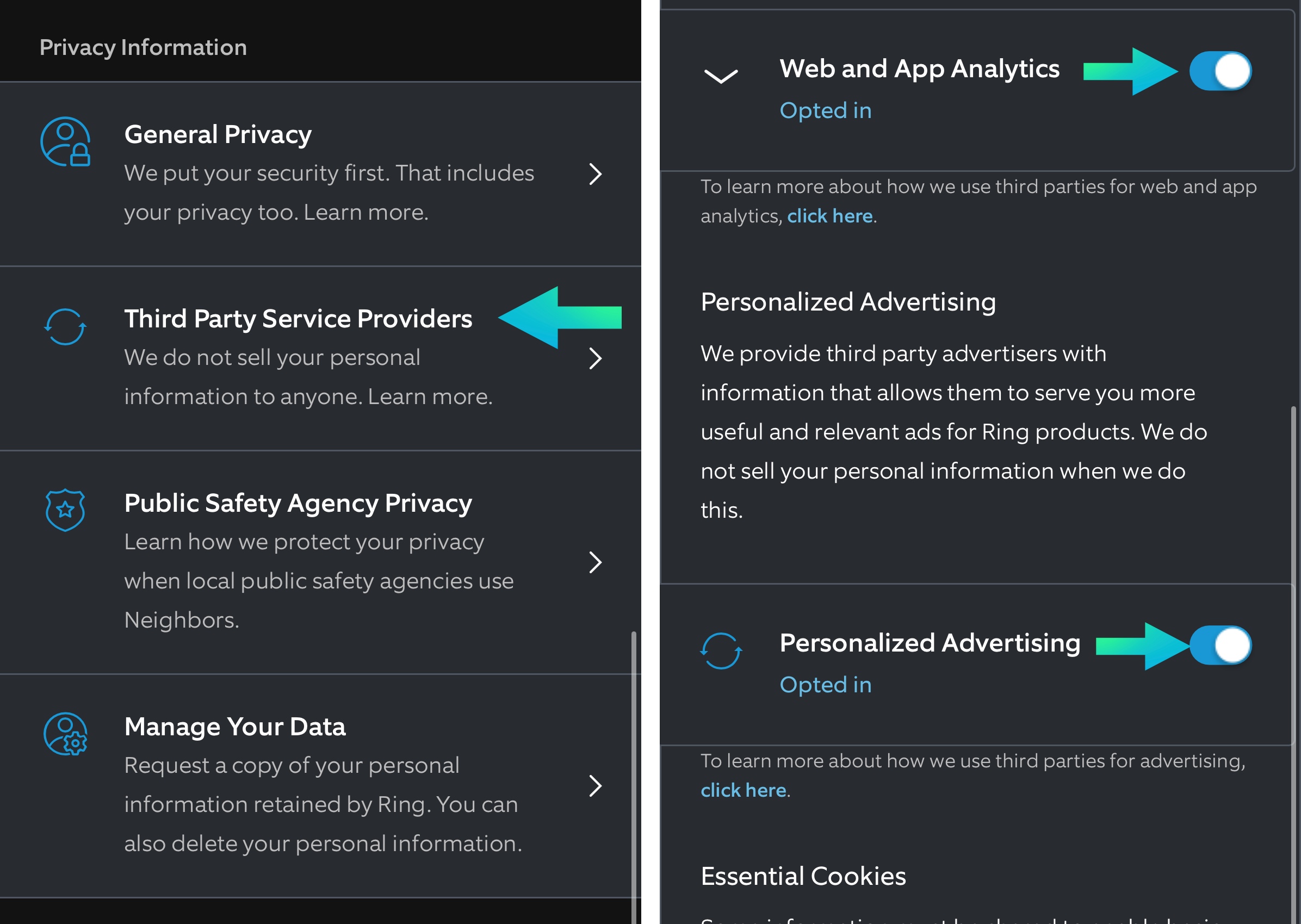
Task: Expand Manage Your Data chevron arrow
Action: click(x=595, y=786)
